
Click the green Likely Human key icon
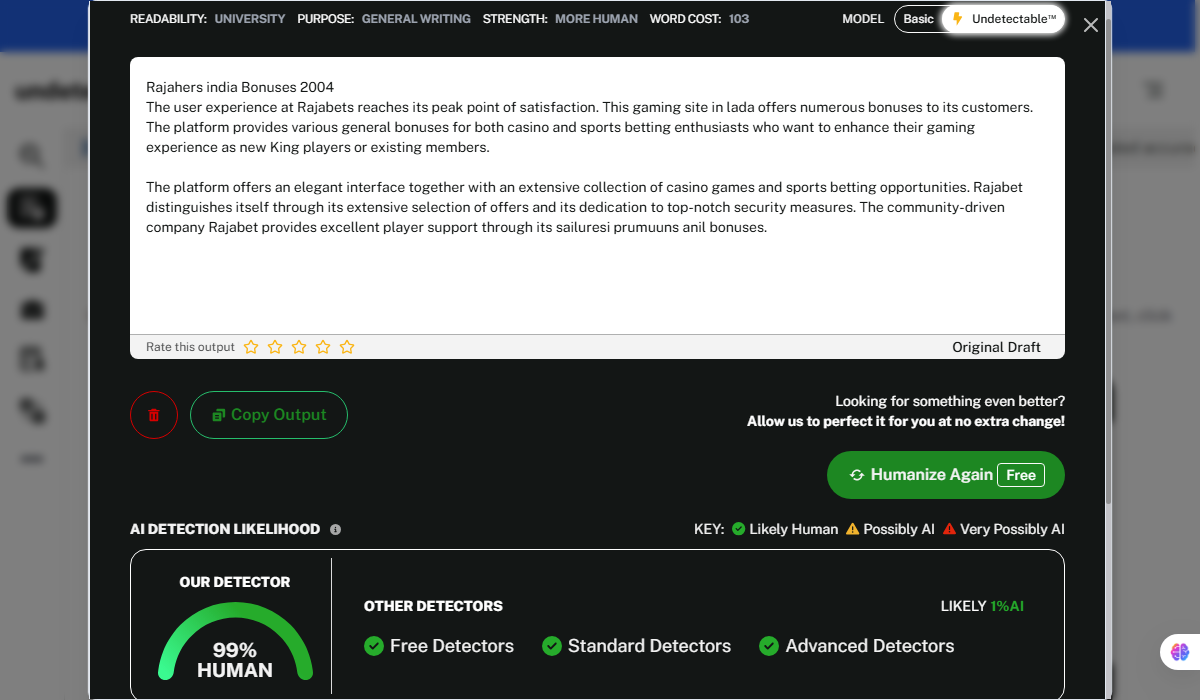(739, 529)
